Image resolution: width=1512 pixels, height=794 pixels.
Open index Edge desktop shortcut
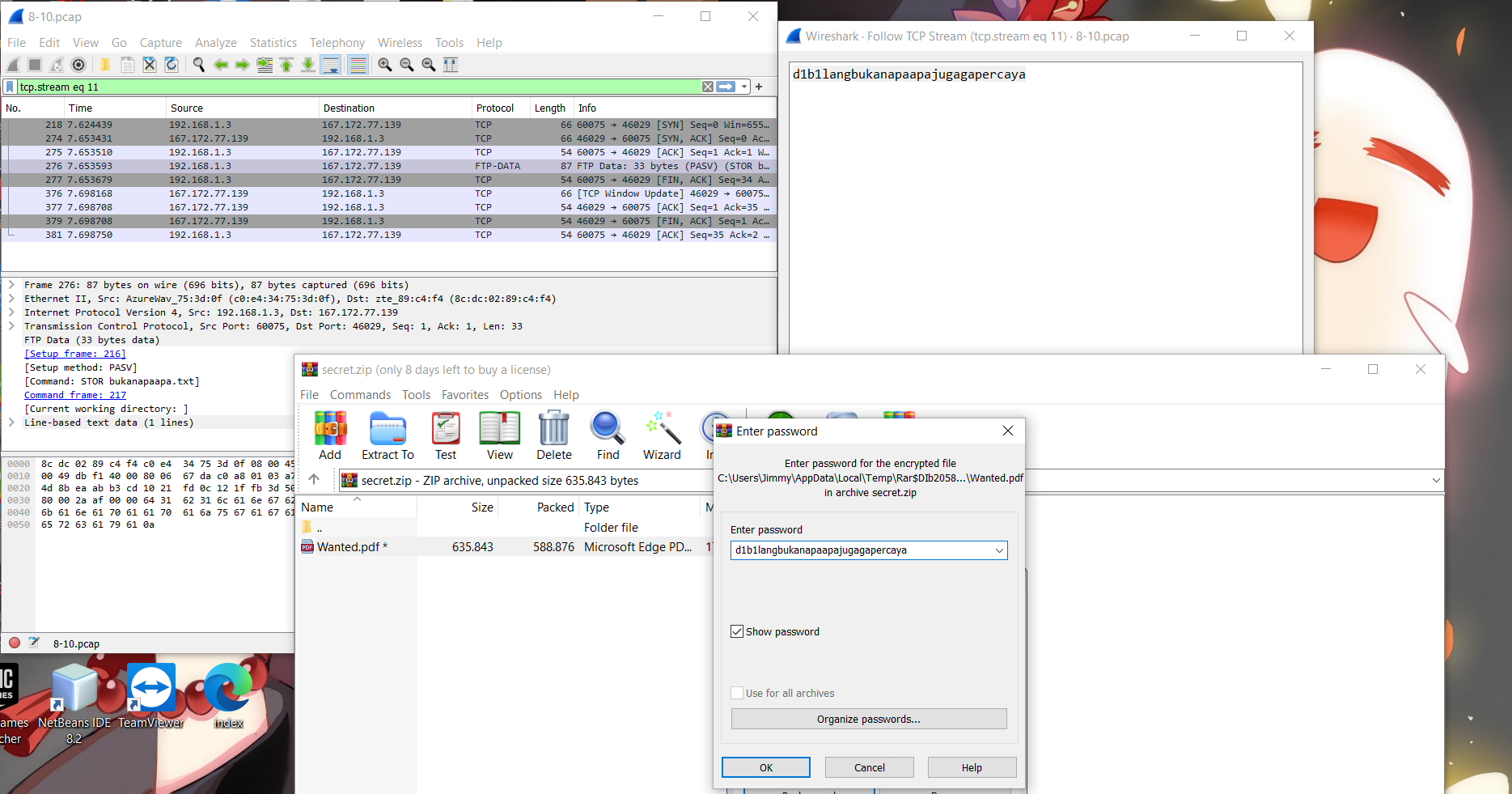coord(228,698)
